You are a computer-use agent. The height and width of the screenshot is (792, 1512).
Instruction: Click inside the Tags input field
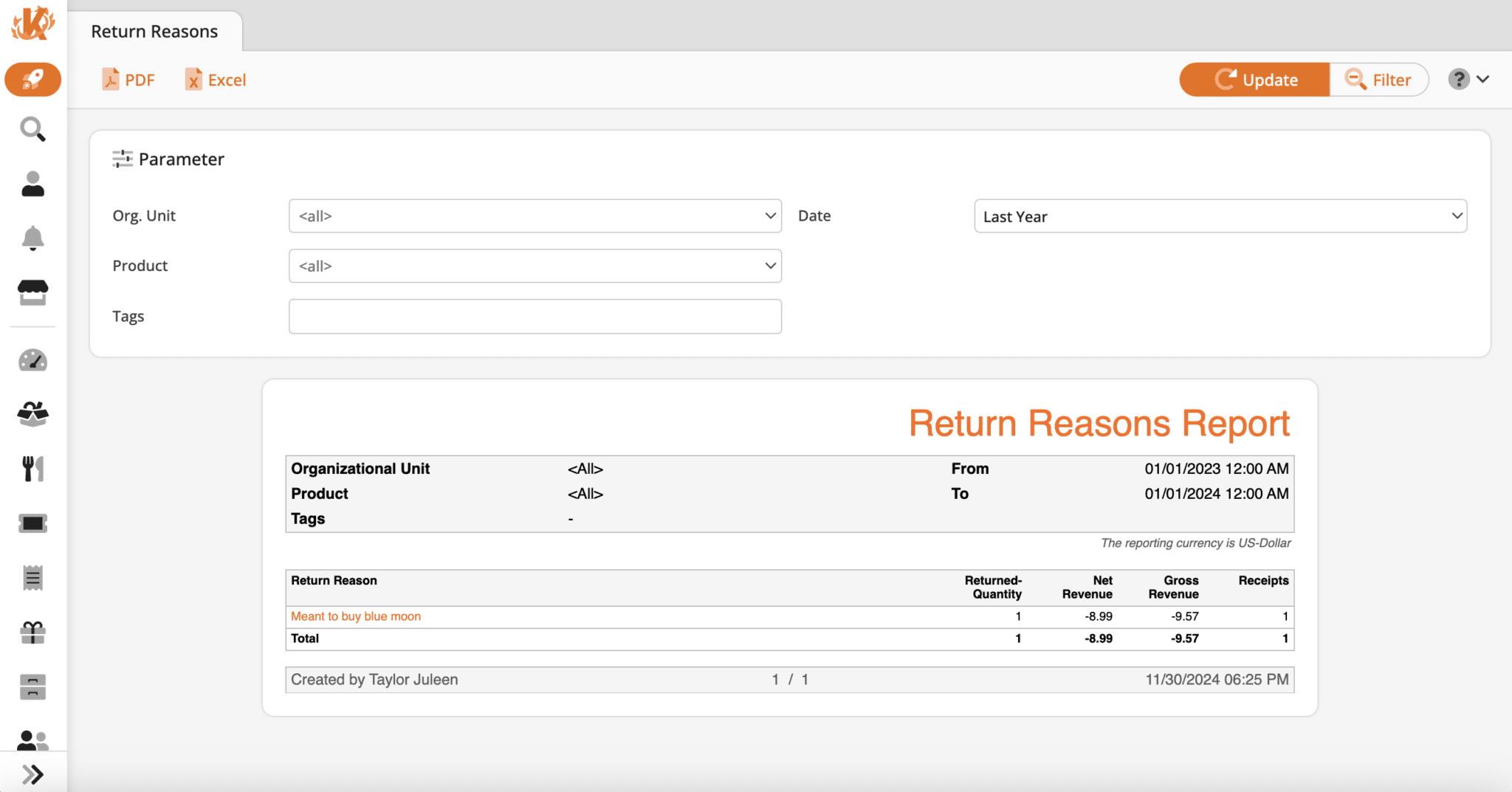click(535, 316)
